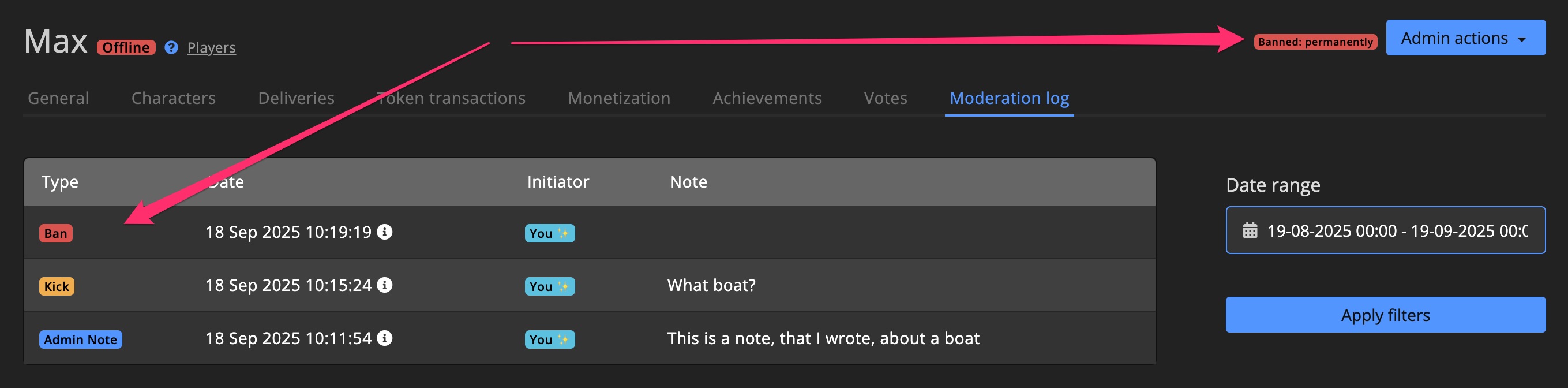
Task: Click the orange Kick type badge
Action: (x=57, y=286)
